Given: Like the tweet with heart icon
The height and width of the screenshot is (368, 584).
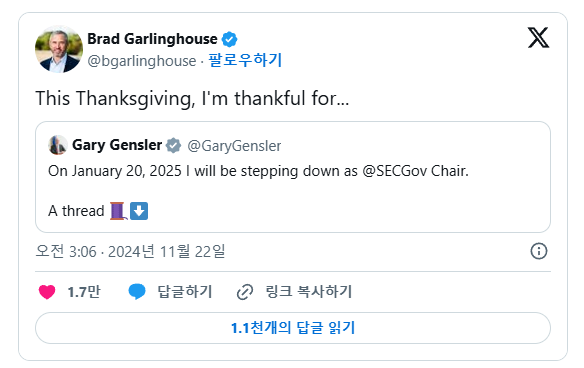Looking at the screenshot, I should pyautogui.click(x=47, y=292).
